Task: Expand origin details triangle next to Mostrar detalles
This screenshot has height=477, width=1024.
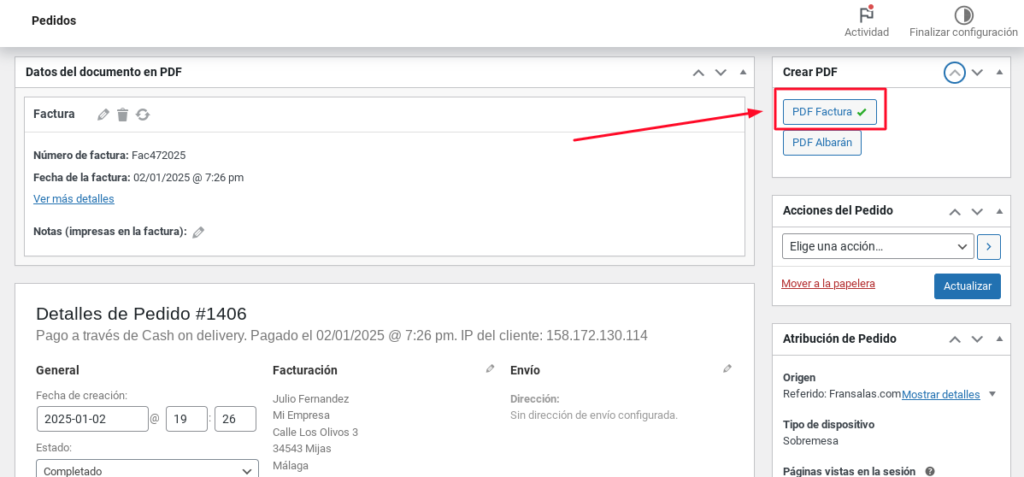Action: click(992, 394)
